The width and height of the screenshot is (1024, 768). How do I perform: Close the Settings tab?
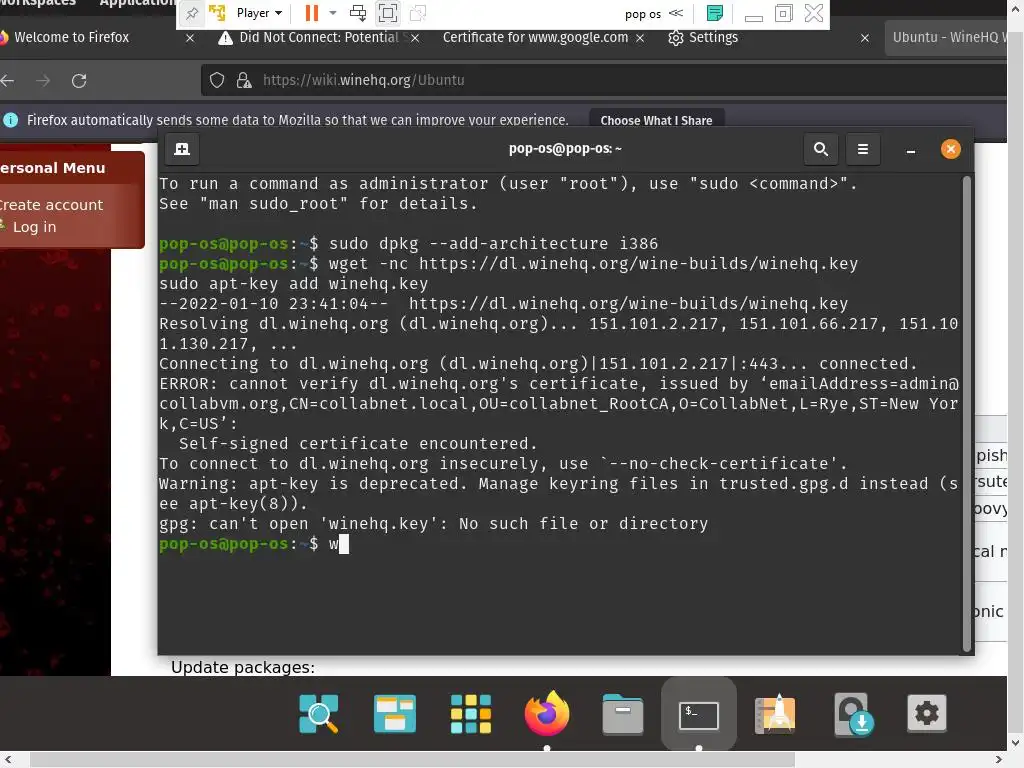865,38
